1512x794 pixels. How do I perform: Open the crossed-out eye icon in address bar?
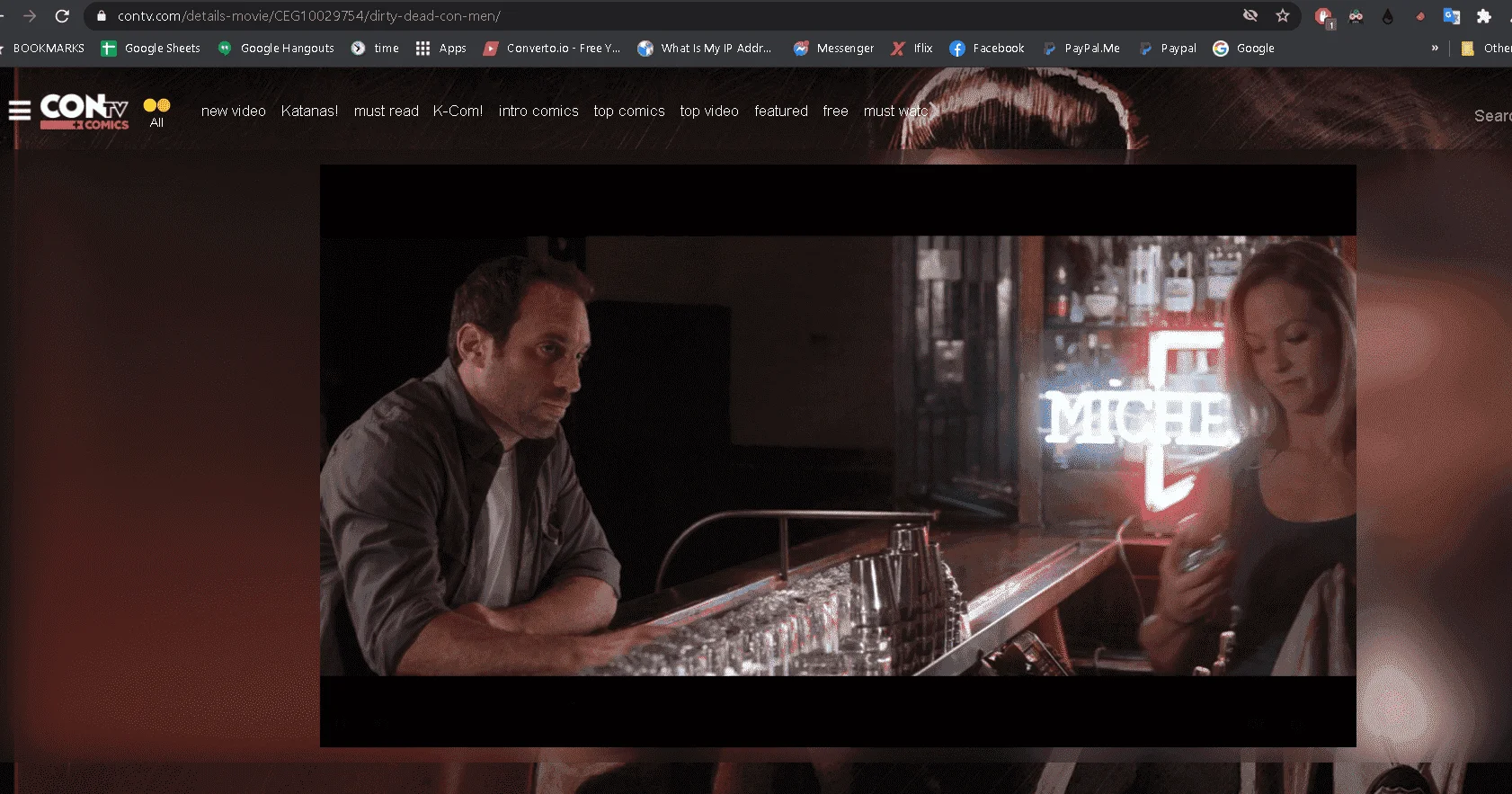(x=1250, y=15)
